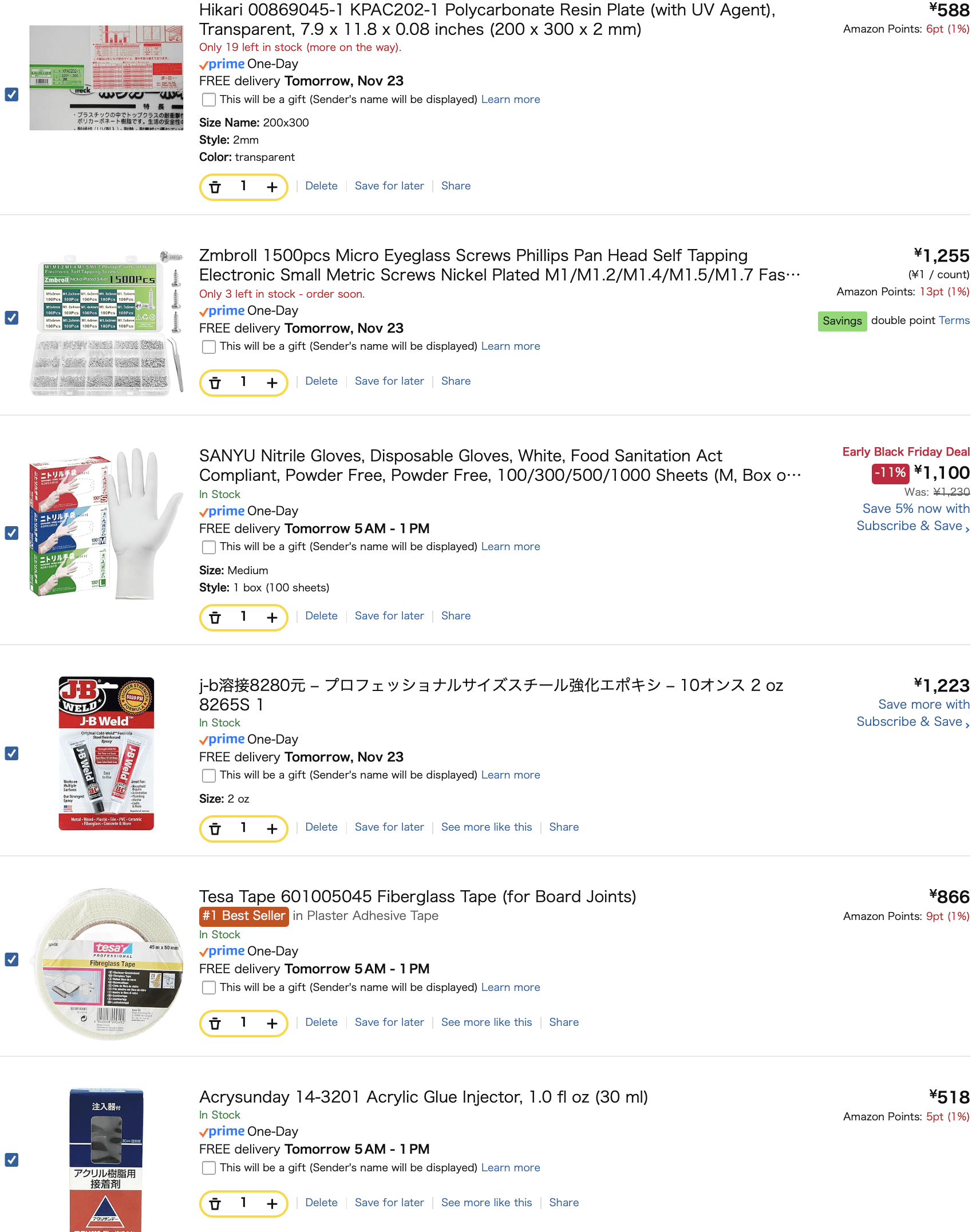Mark SANYU Nitrile Gloves as a gift

tap(209, 547)
